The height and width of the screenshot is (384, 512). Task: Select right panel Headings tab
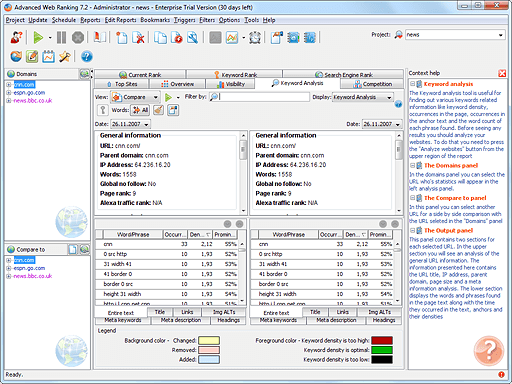coord(384,320)
